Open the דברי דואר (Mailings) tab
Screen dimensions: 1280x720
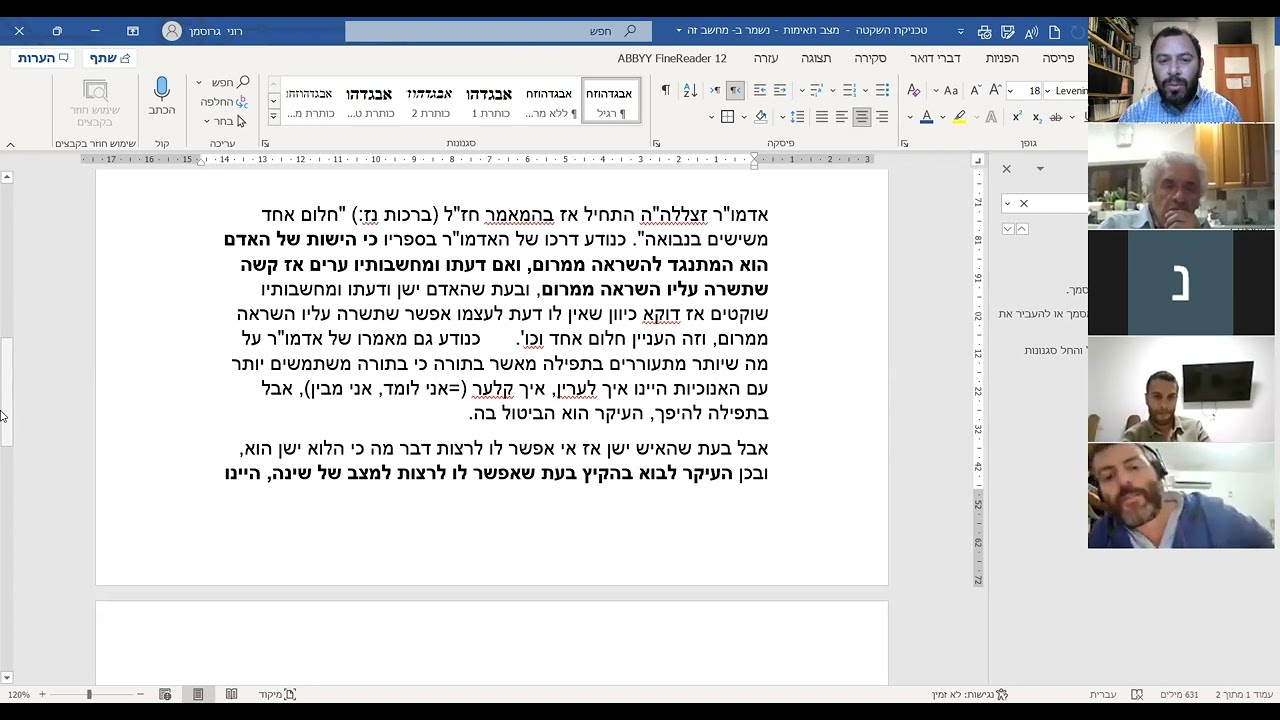pos(935,58)
